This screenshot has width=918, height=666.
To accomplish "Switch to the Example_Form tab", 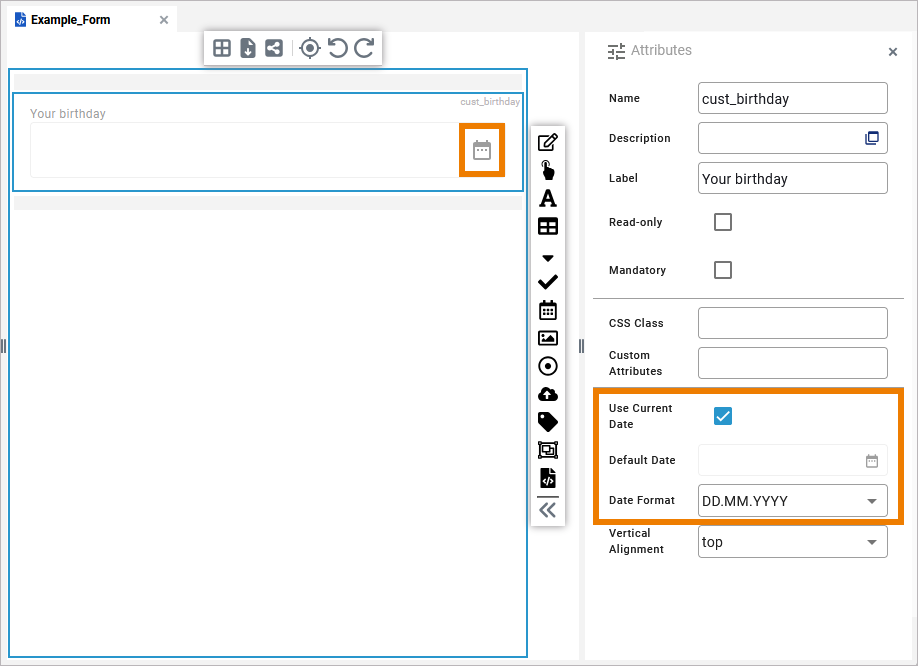I will click(x=70, y=20).
